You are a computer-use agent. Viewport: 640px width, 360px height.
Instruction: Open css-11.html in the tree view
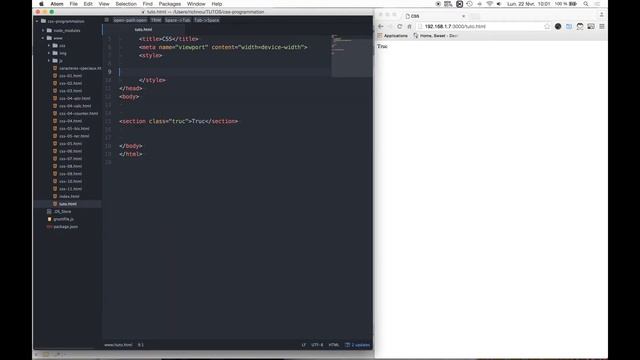click(70, 189)
